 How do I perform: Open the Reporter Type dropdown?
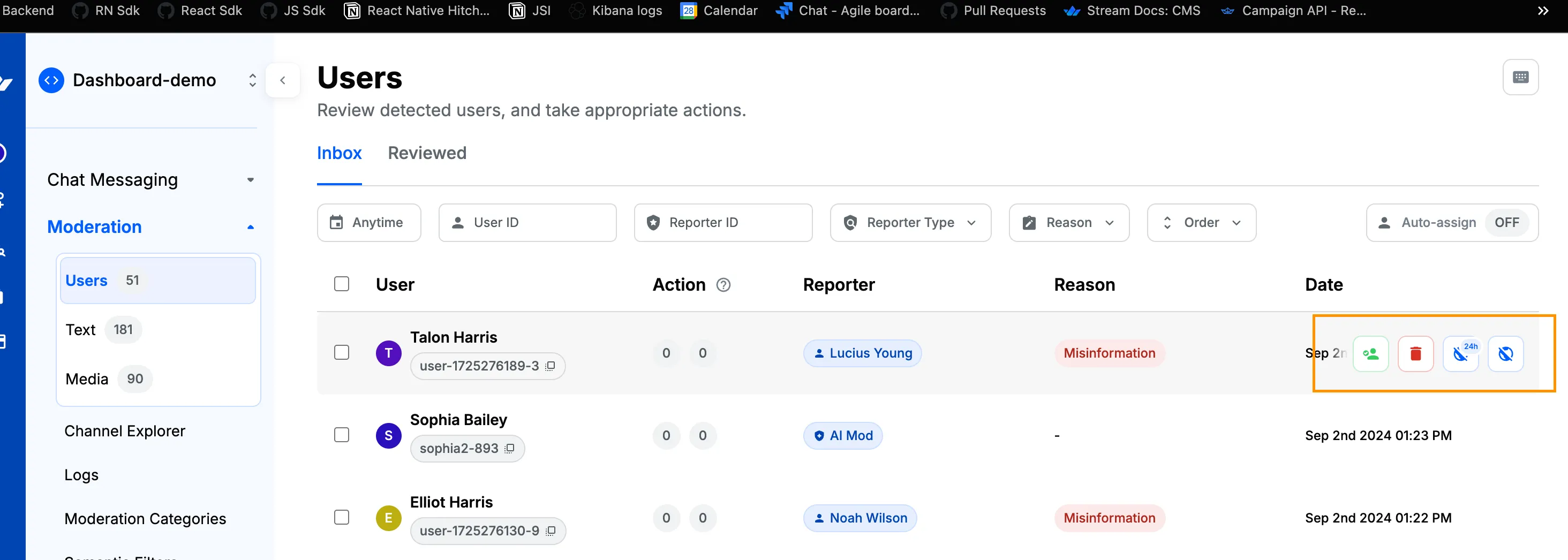(910, 223)
